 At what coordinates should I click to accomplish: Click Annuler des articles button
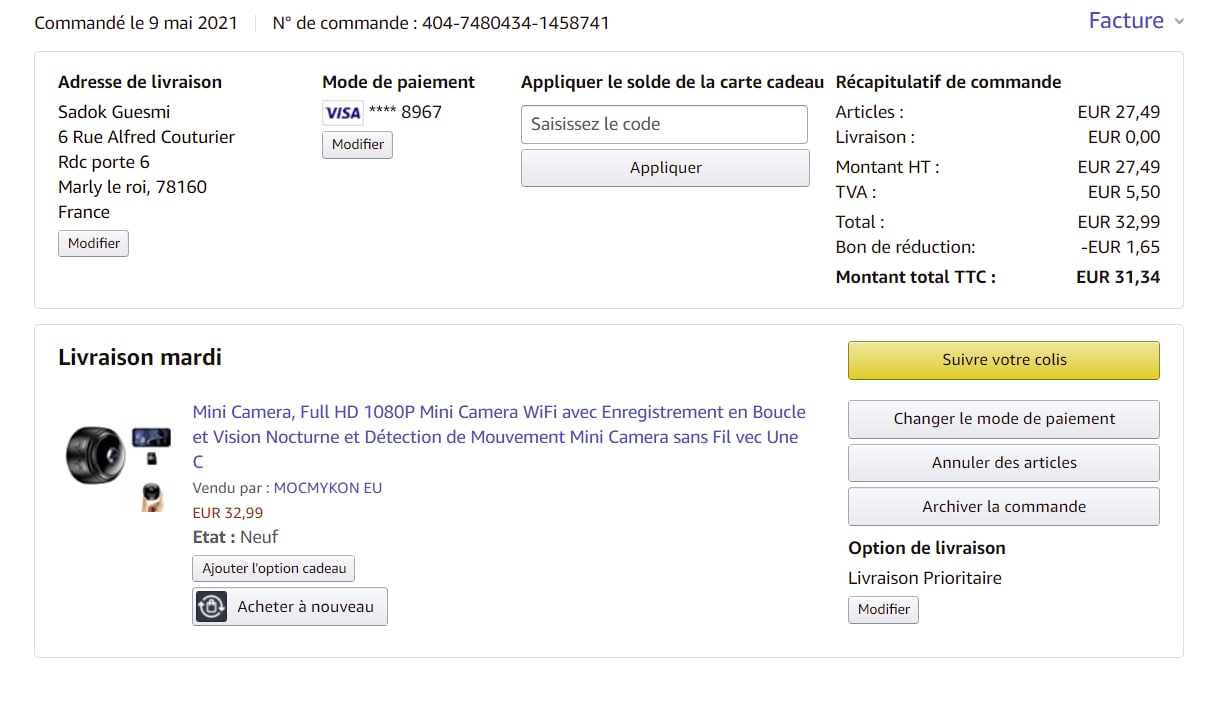(x=1003, y=463)
